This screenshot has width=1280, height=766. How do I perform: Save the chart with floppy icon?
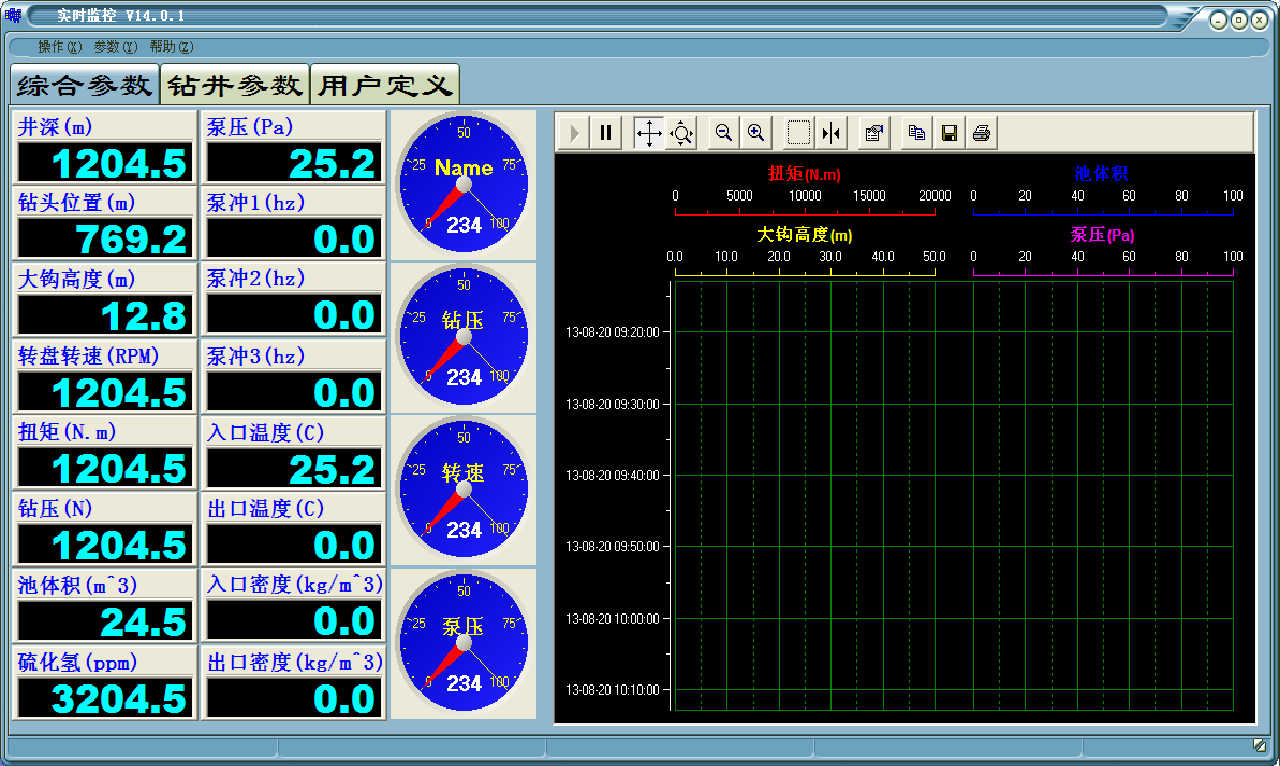949,133
